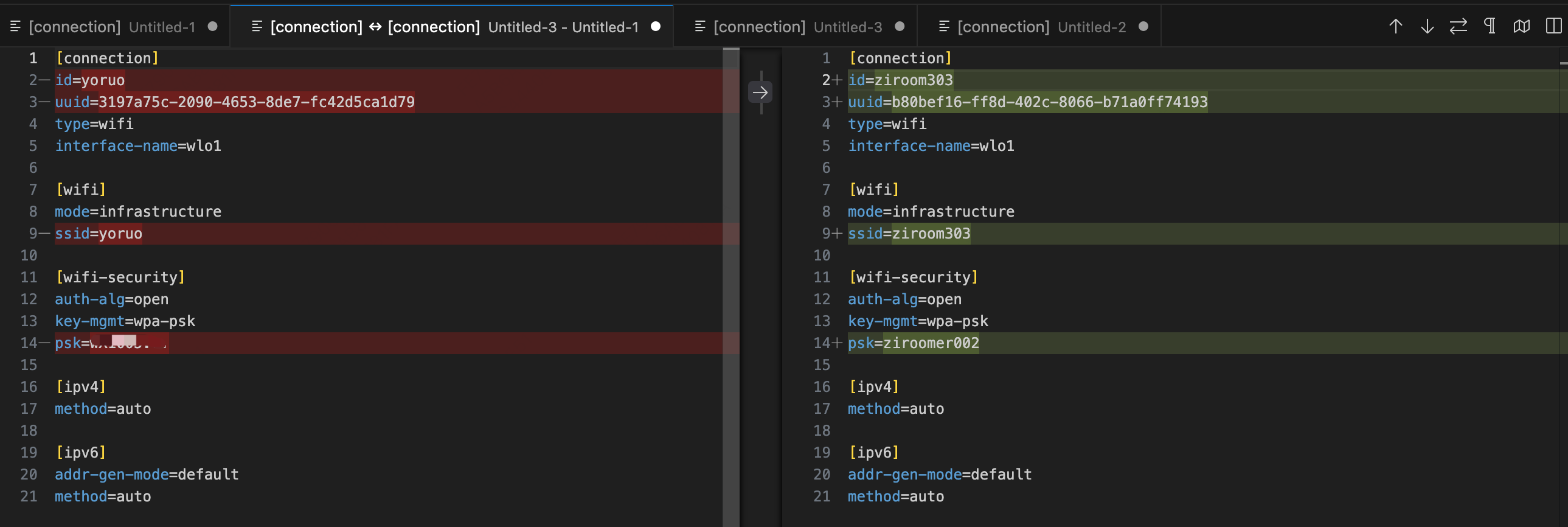This screenshot has width=1568, height=527.
Task: Close unsaved Untitled-1 tab via dot
Action: click(x=212, y=26)
